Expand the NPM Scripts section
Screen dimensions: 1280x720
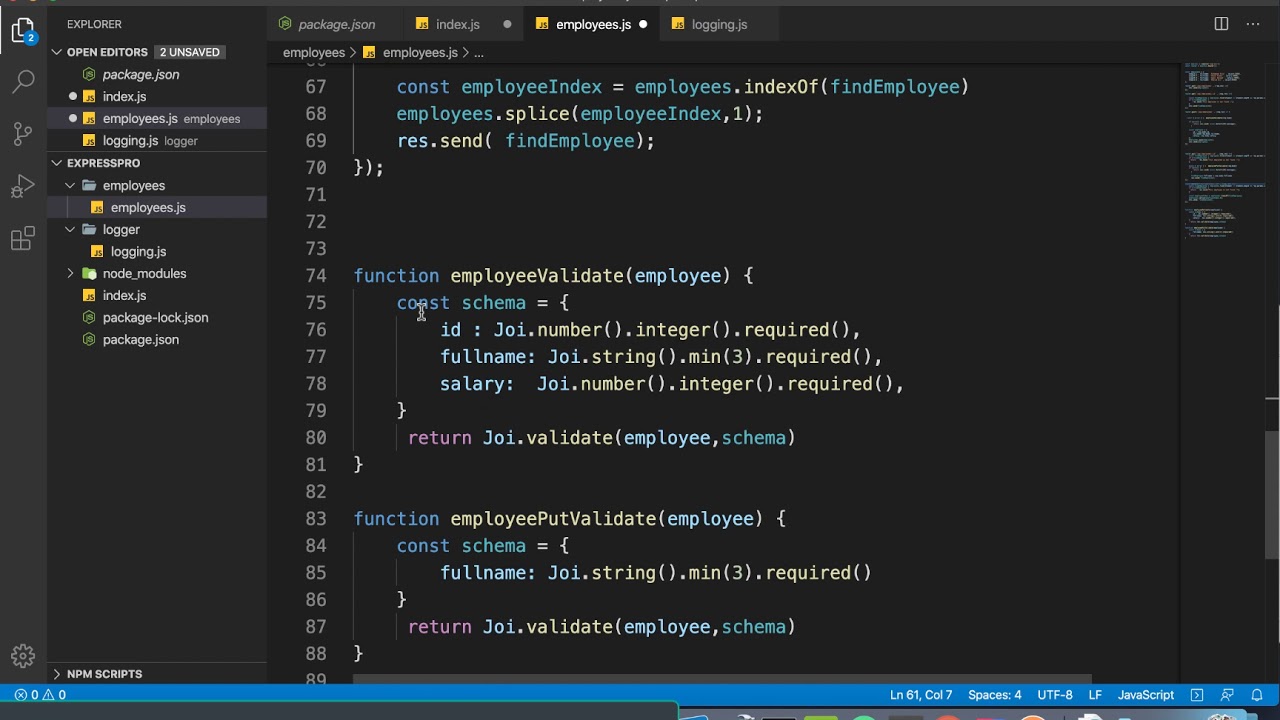click(x=104, y=674)
